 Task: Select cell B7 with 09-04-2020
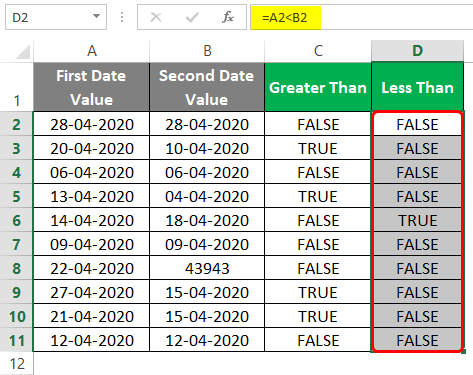207,244
